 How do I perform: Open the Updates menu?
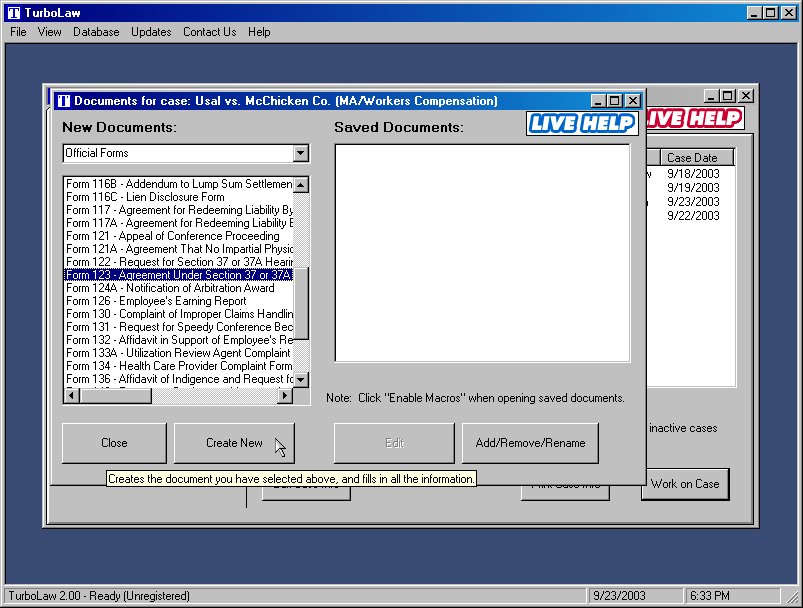[151, 32]
